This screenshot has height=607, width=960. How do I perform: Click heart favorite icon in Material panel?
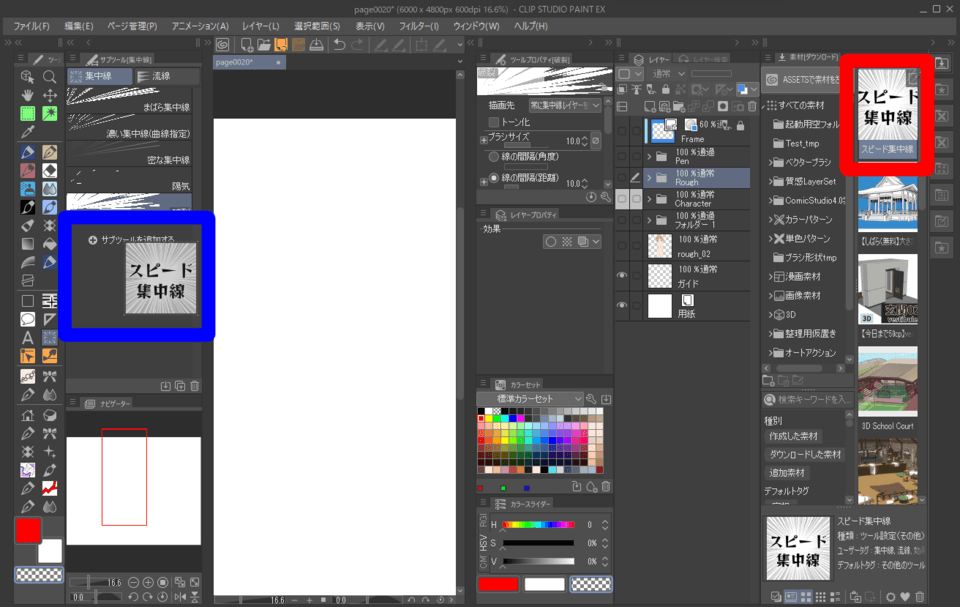pos(906,597)
